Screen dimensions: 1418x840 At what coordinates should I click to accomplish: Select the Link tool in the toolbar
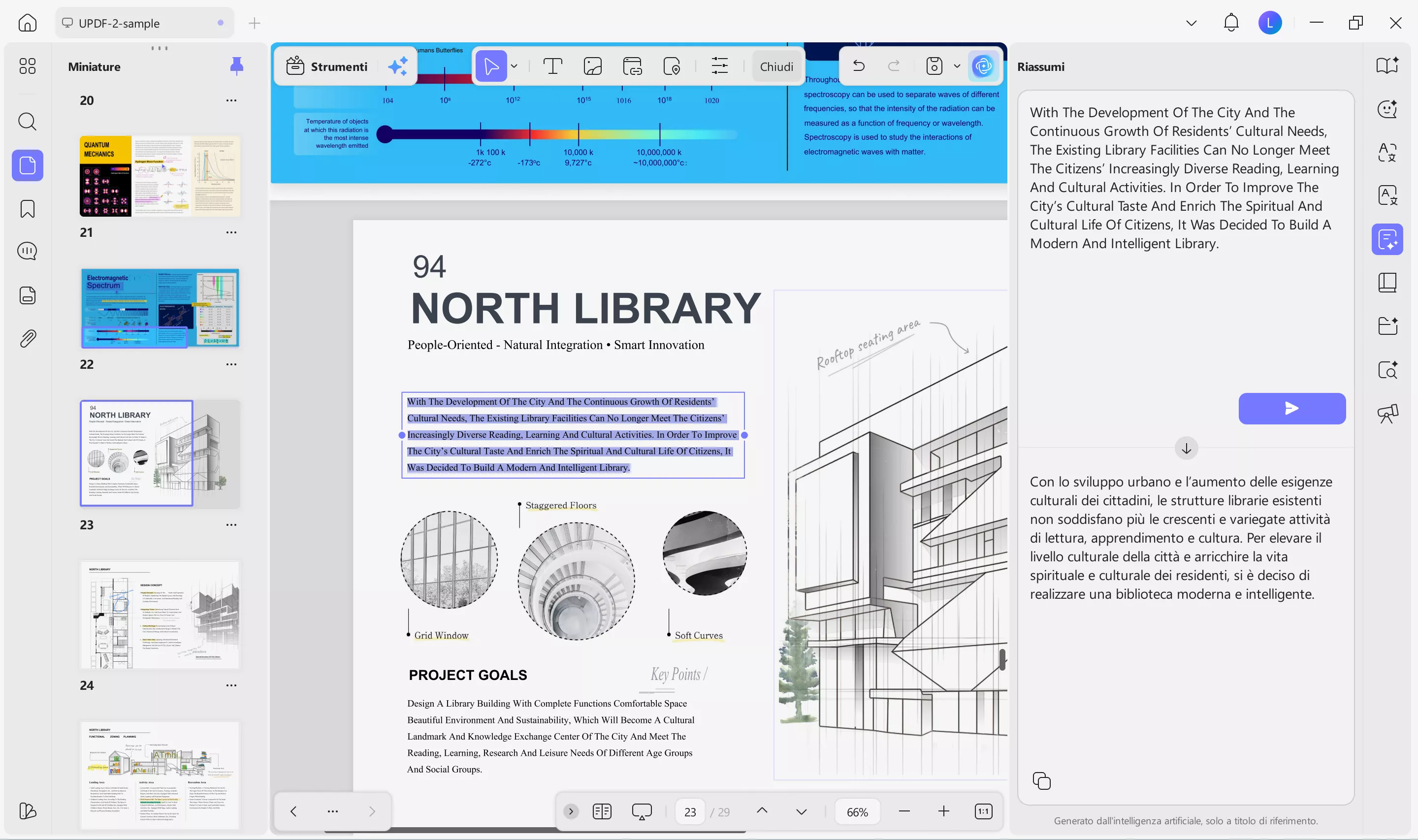click(x=633, y=65)
